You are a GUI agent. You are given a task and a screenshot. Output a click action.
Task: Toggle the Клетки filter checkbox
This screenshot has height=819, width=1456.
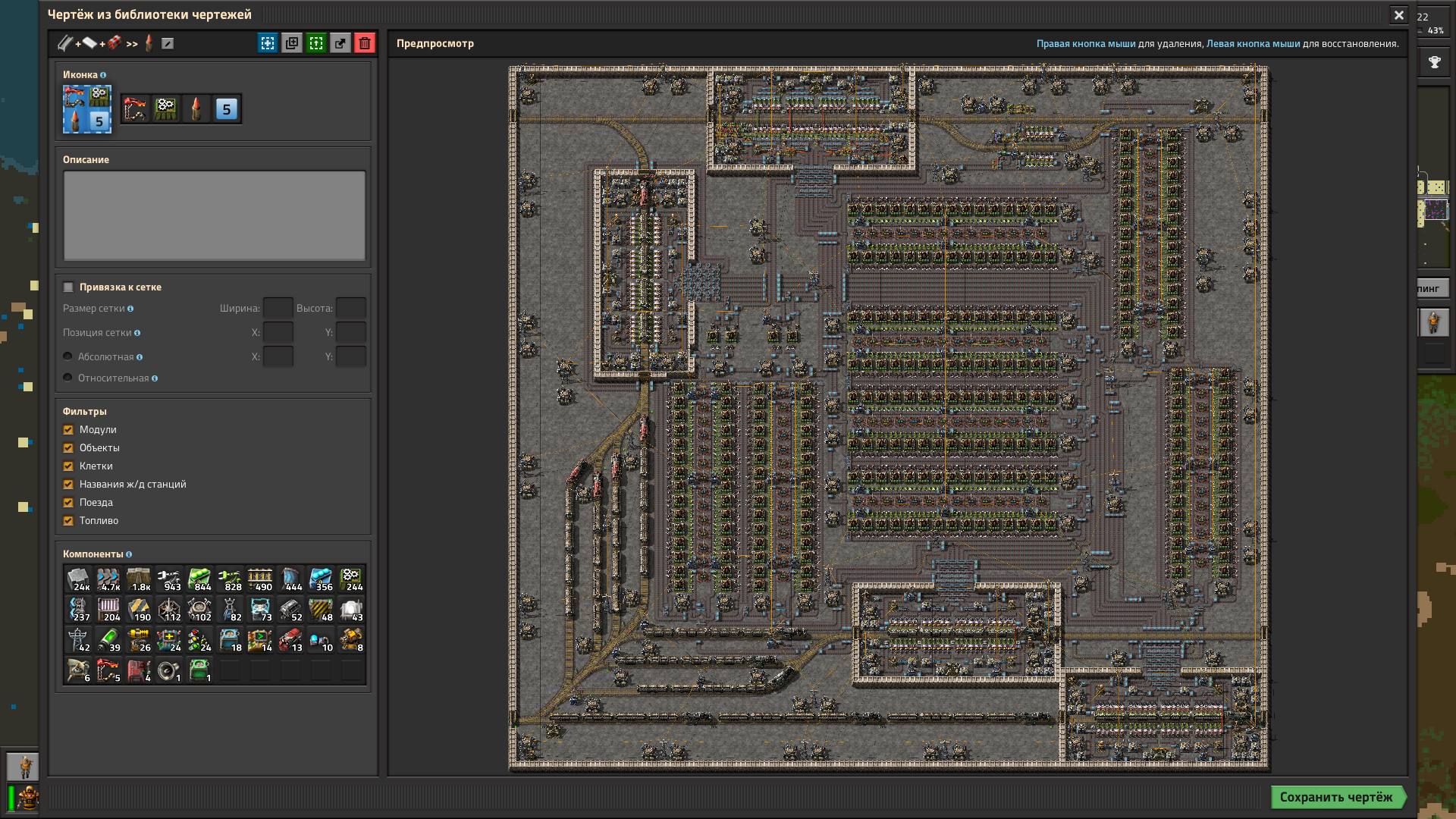68,466
